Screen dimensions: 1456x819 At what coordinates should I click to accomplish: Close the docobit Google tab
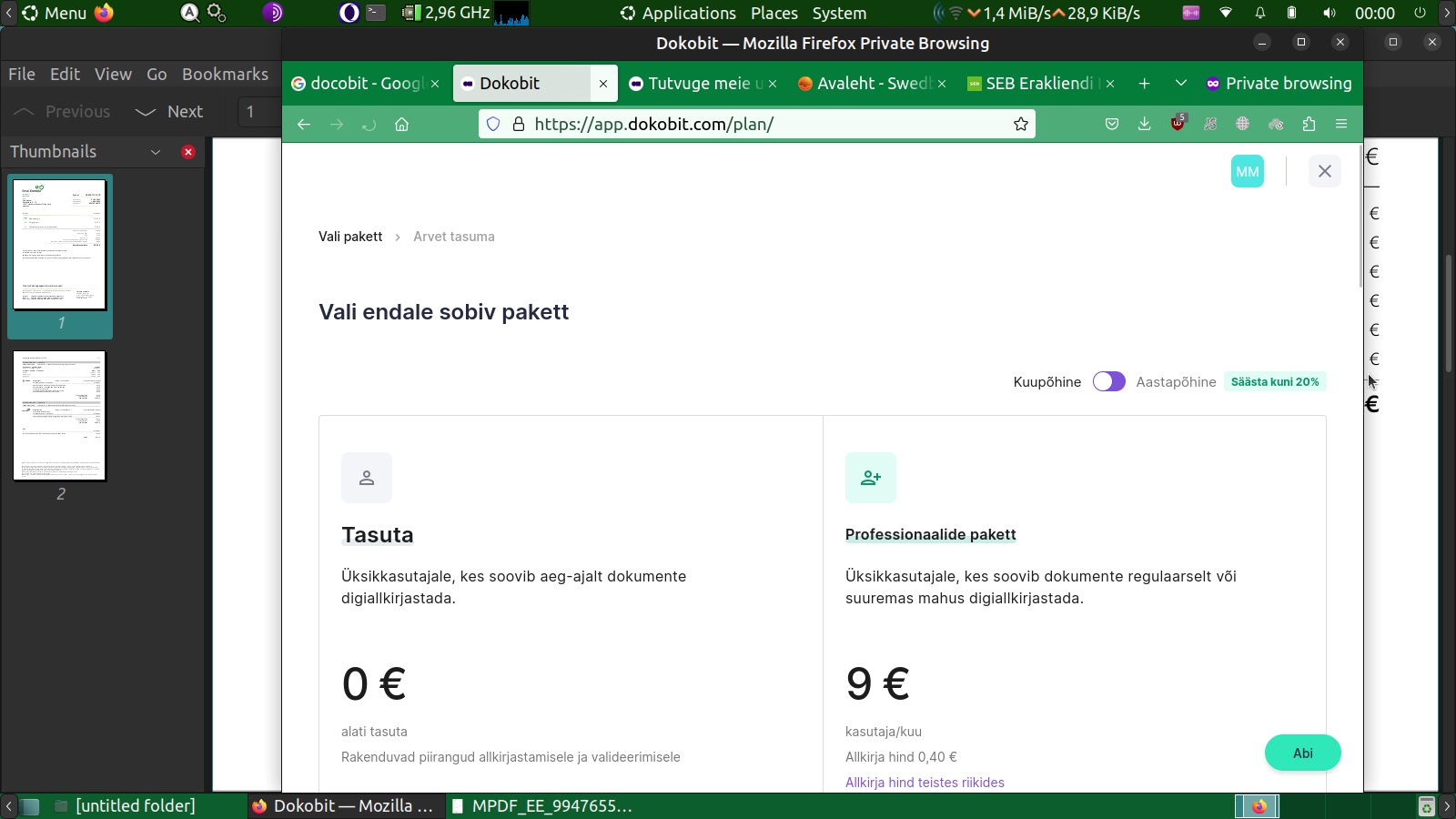435,84
